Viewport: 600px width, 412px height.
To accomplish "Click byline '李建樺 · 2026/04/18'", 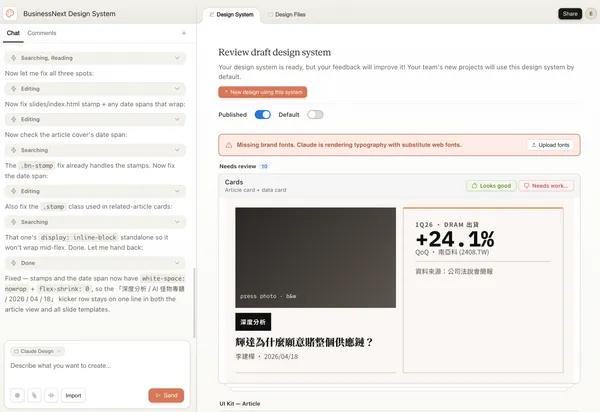I will click(x=267, y=357).
